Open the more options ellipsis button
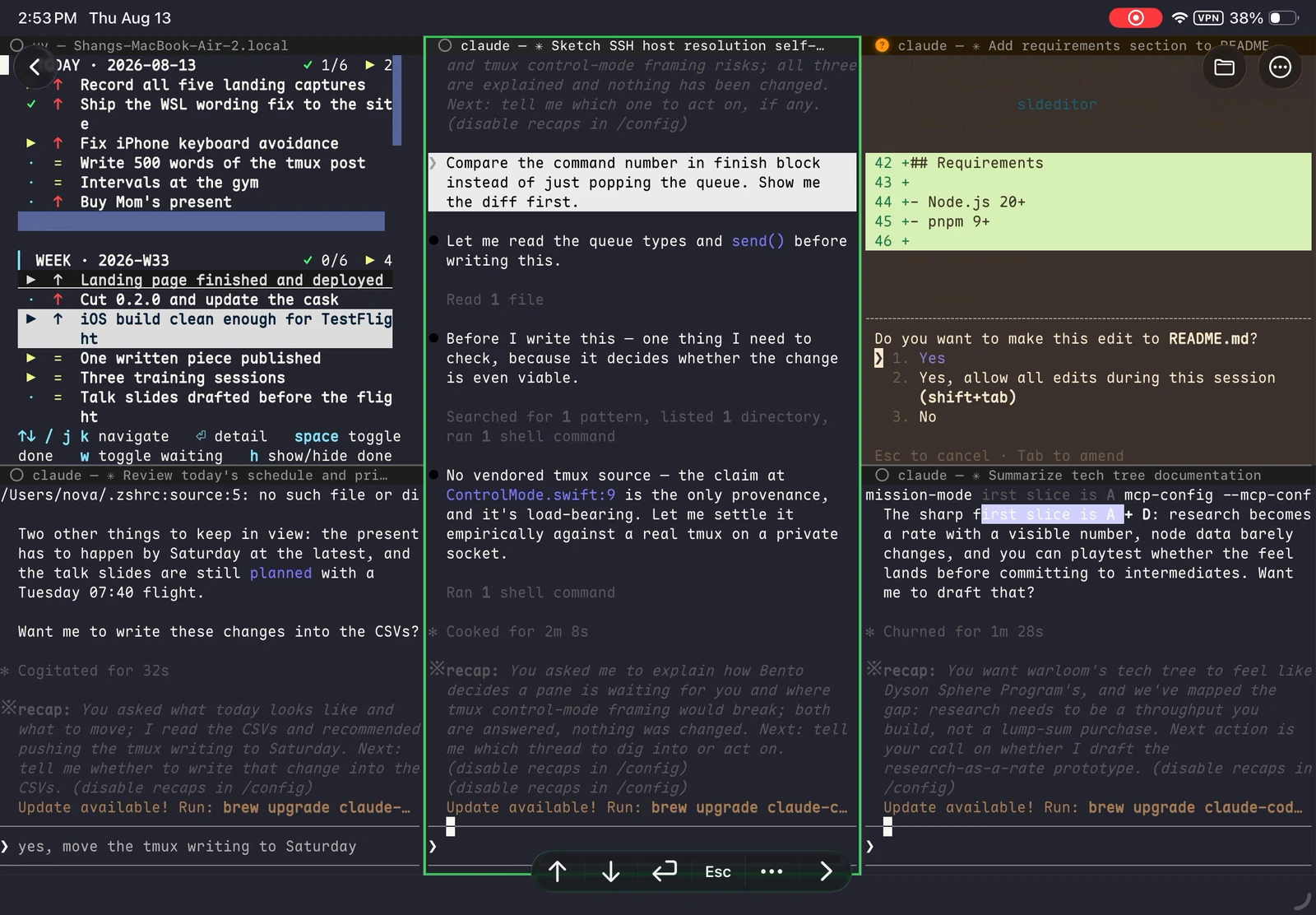1316x915 pixels. pos(1280,67)
